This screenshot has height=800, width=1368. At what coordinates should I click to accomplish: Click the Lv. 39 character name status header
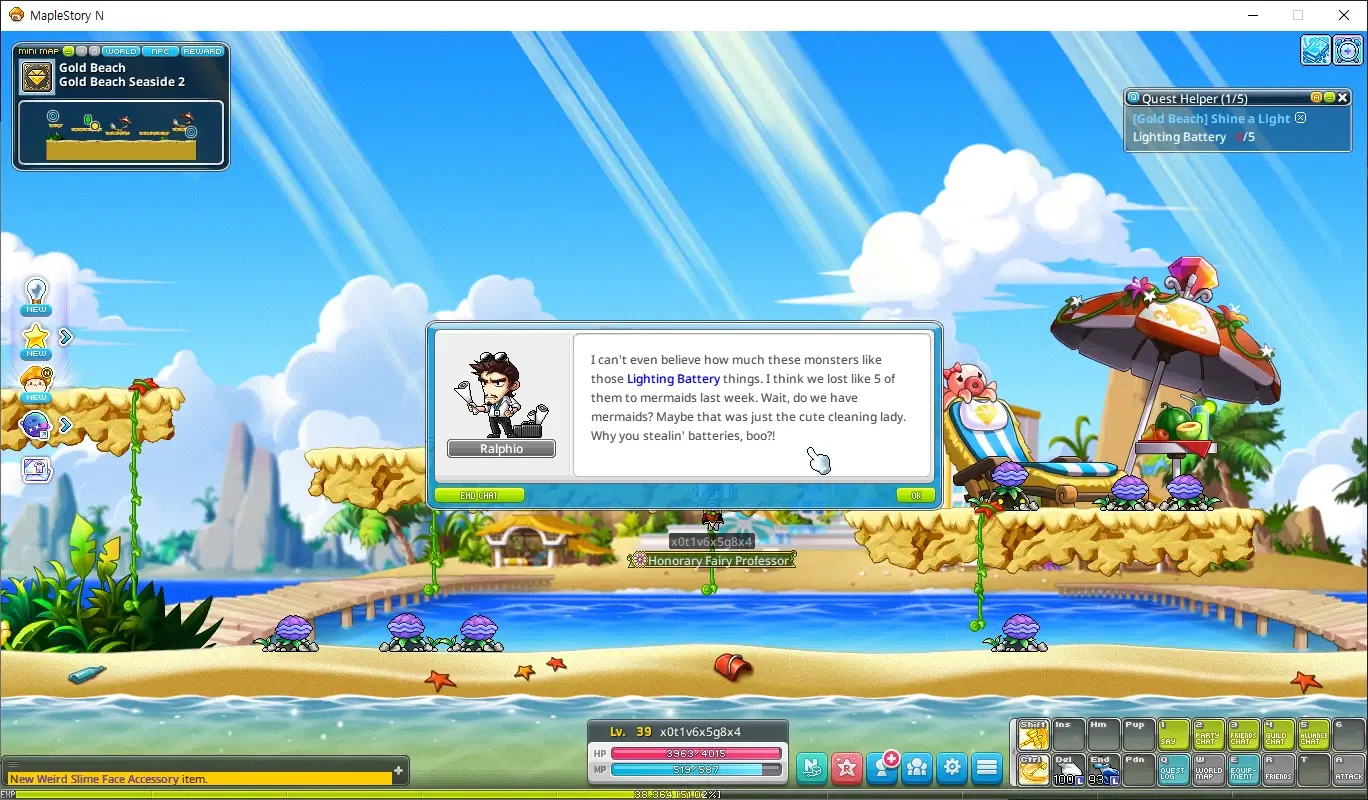point(688,732)
